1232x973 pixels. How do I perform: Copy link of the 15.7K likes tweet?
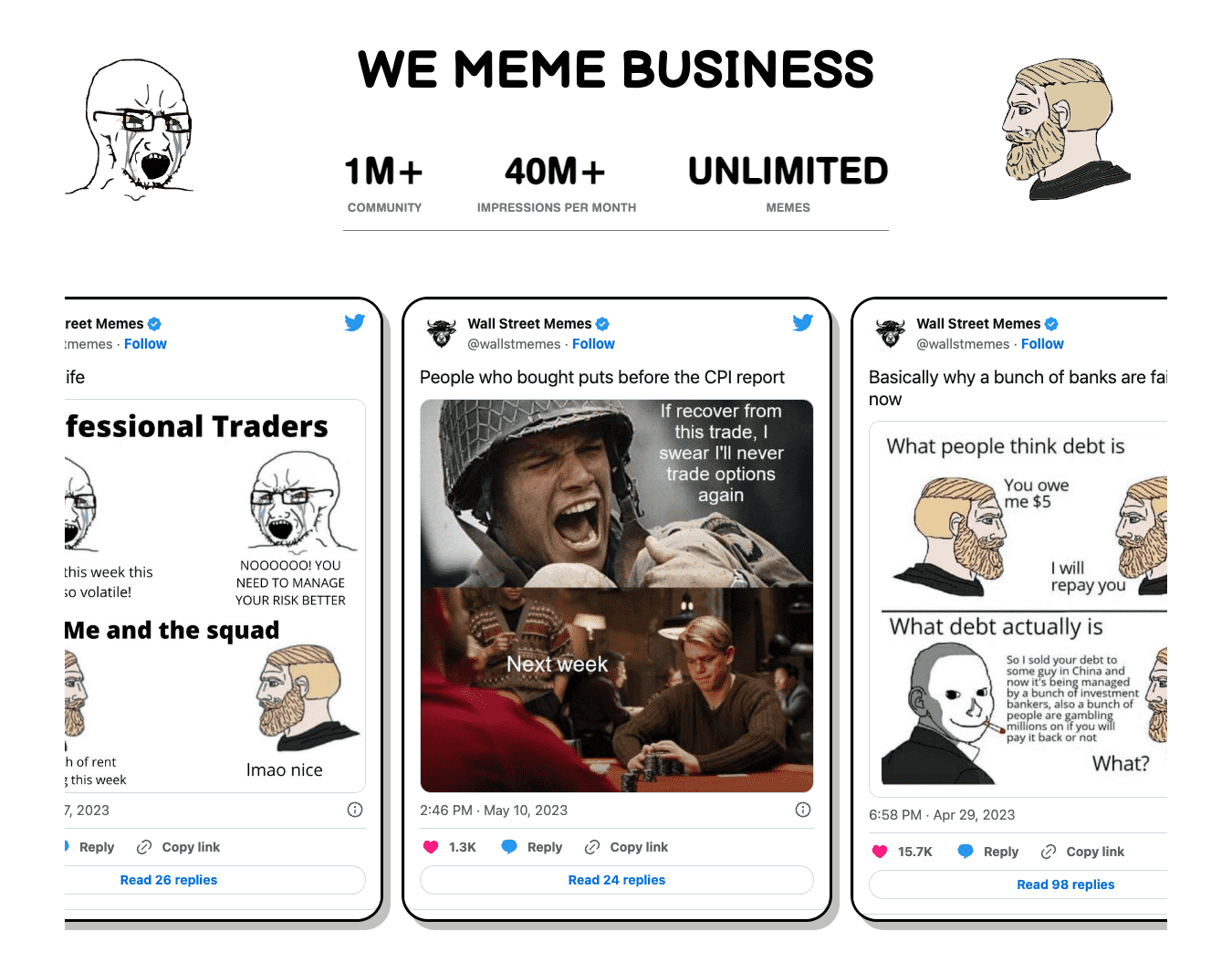(1082, 852)
